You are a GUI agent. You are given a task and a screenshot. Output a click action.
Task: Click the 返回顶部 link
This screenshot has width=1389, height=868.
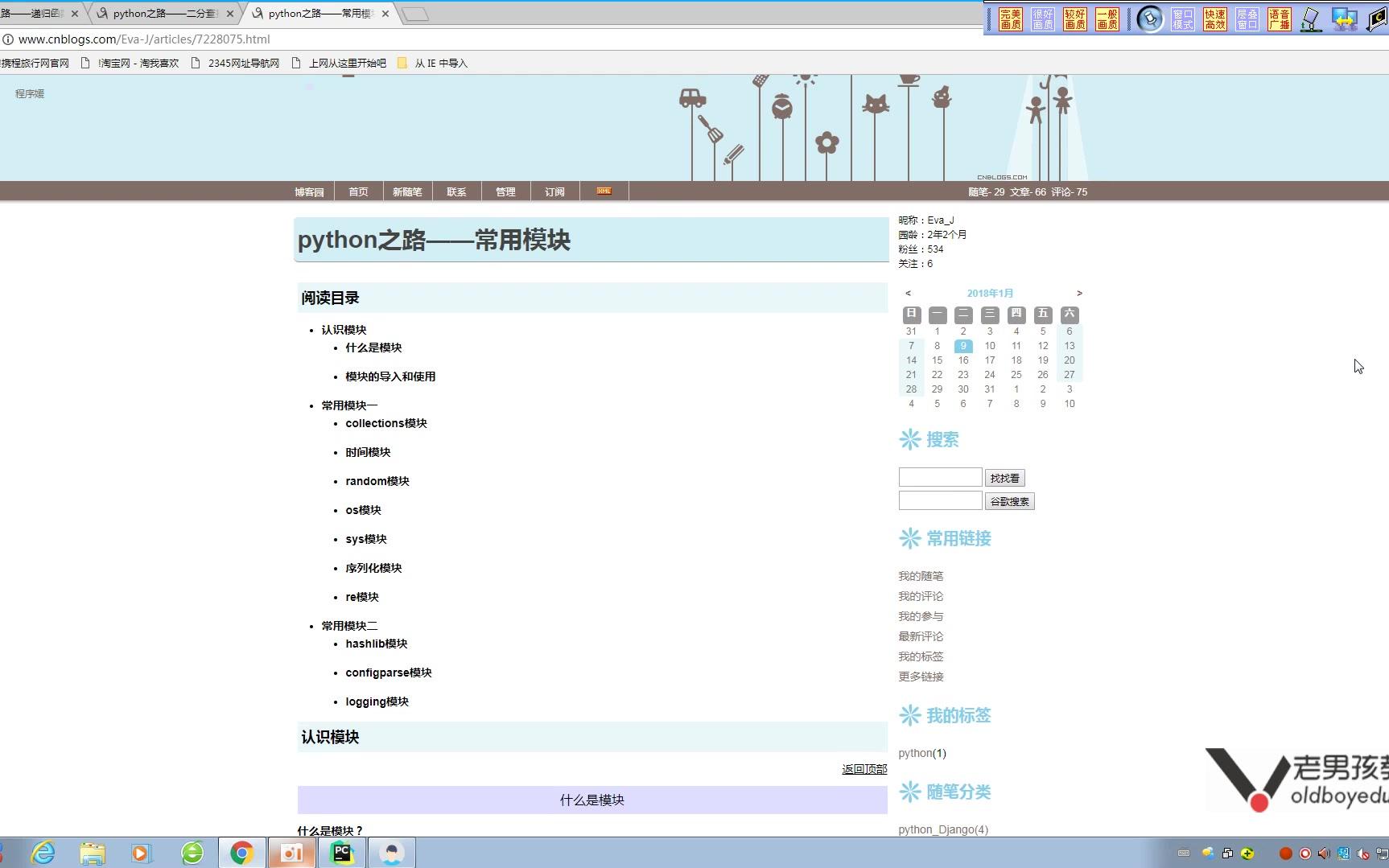(863, 769)
